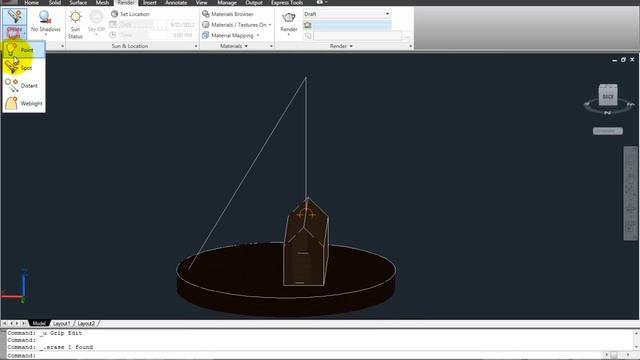The image size is (640, 360).
Task: Expand the Materials panel title
Action: 234,46
